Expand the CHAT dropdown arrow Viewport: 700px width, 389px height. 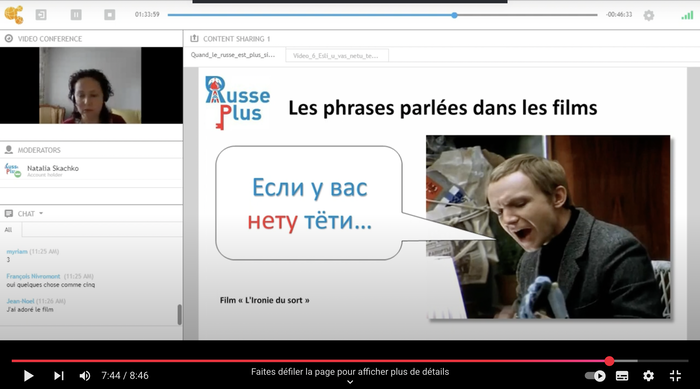[x=41, y=213]
